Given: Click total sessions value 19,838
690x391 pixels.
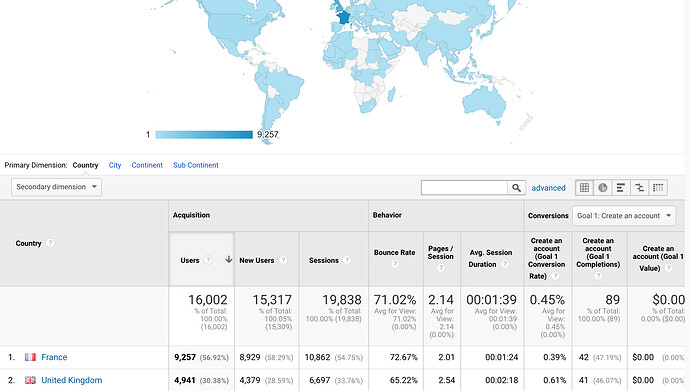Looking at the screenshot, I should point(342,300).
